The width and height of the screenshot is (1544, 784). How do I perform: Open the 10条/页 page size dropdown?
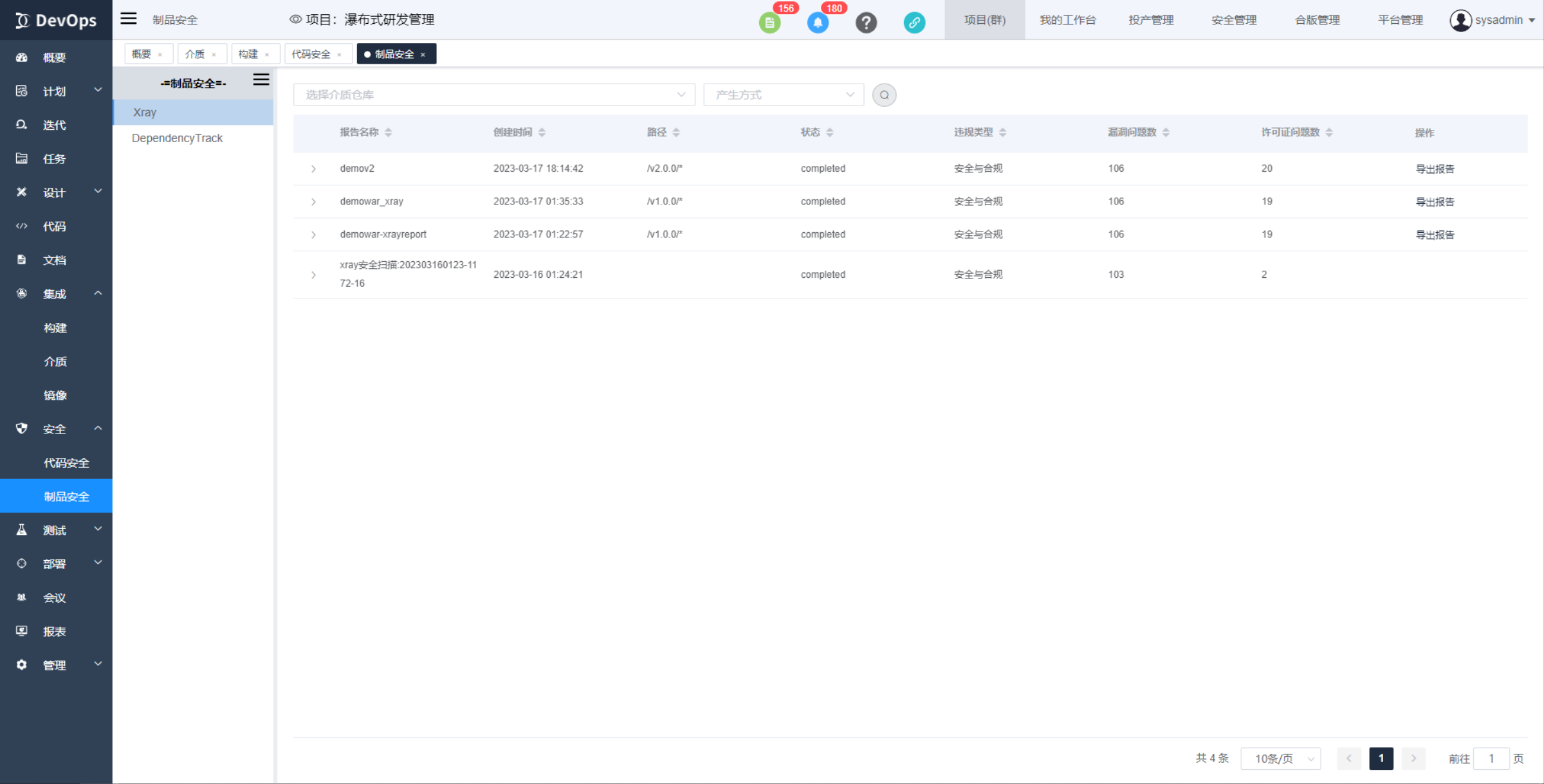(x=1280, y=758)
